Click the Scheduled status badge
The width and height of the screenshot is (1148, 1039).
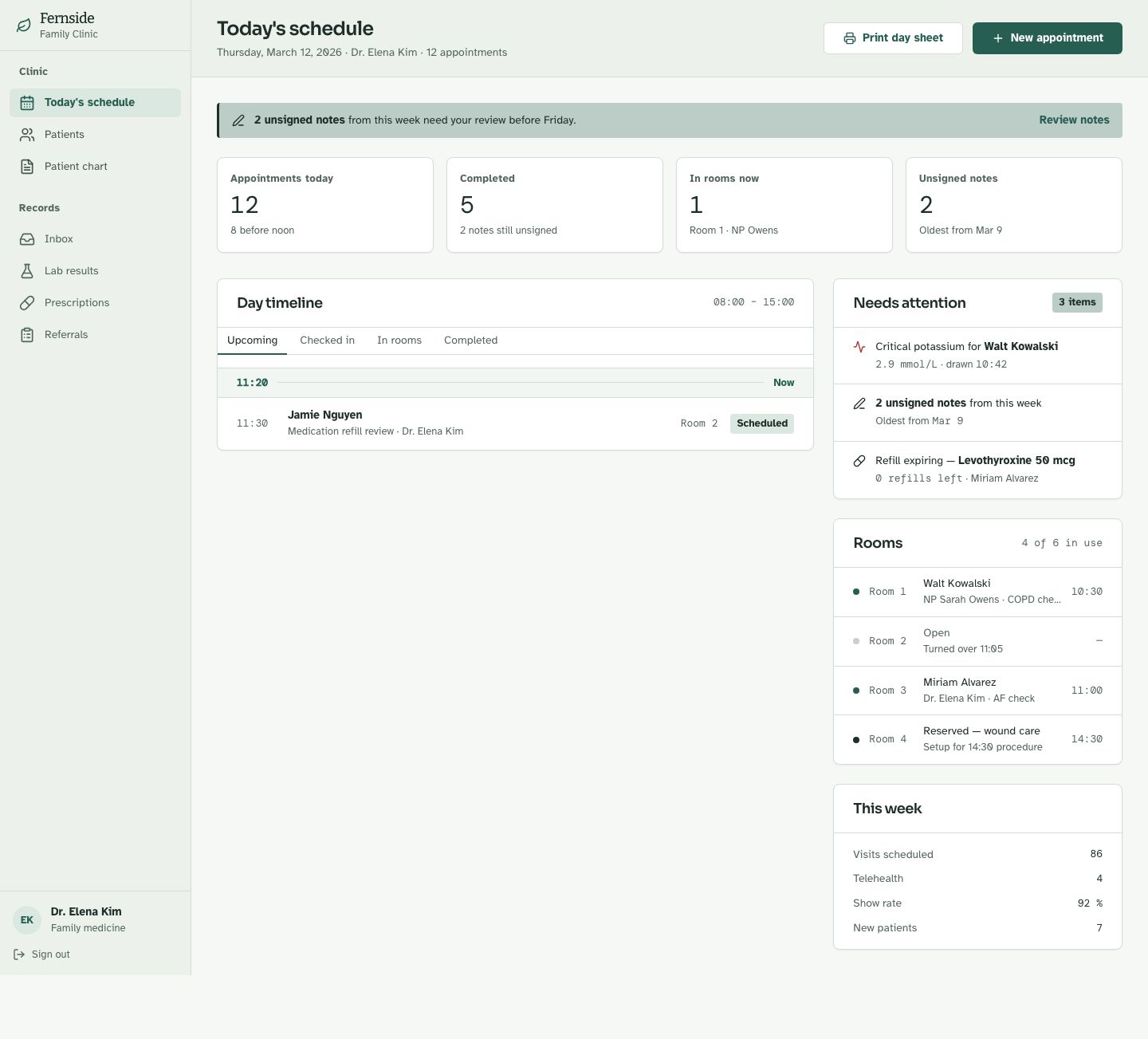coord(762,423)
